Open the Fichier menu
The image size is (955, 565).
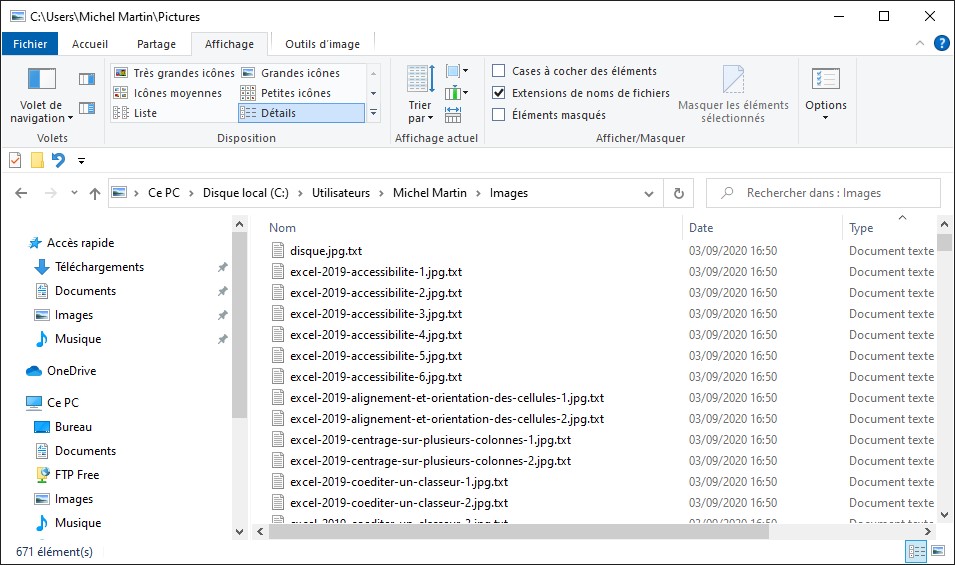[30, 44]
